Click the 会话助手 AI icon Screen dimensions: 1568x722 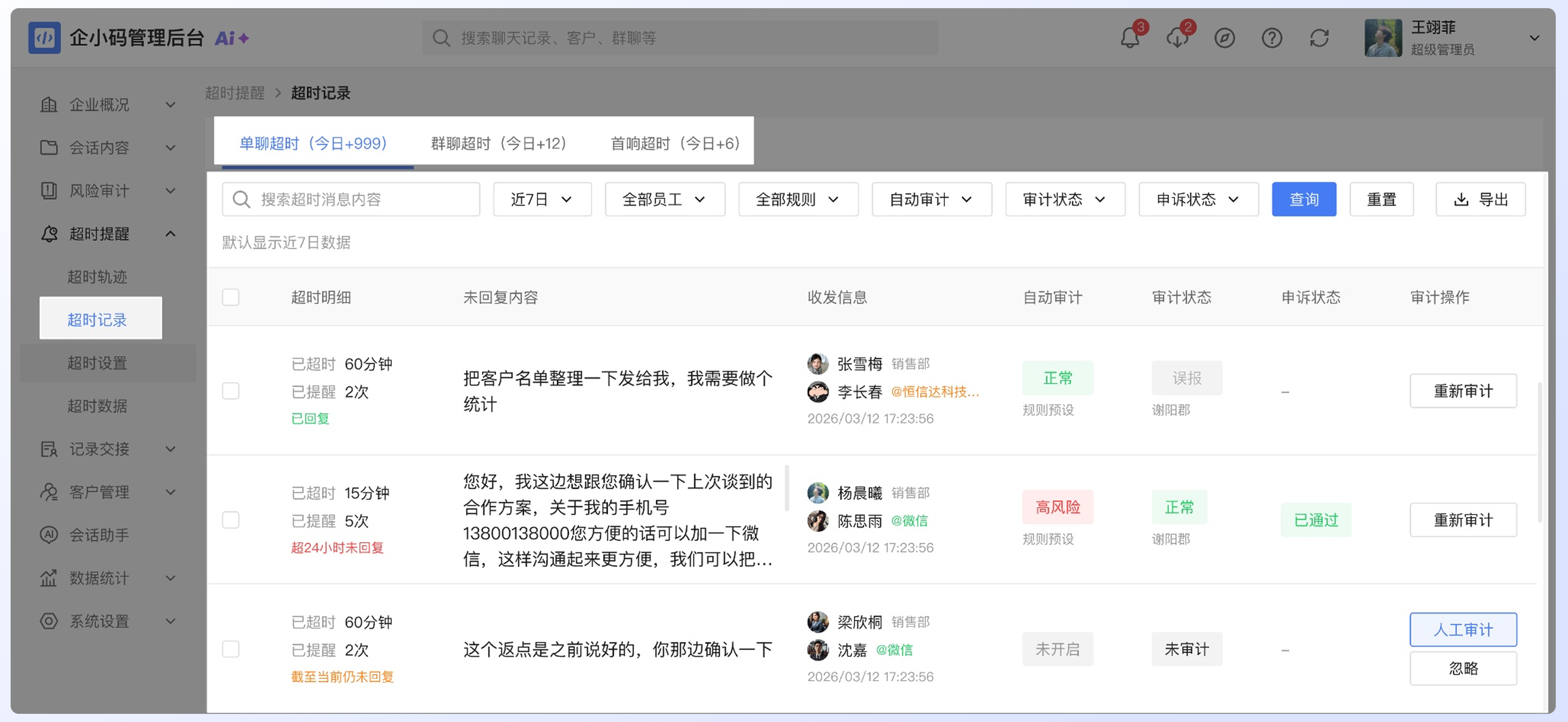click(49, 535)
